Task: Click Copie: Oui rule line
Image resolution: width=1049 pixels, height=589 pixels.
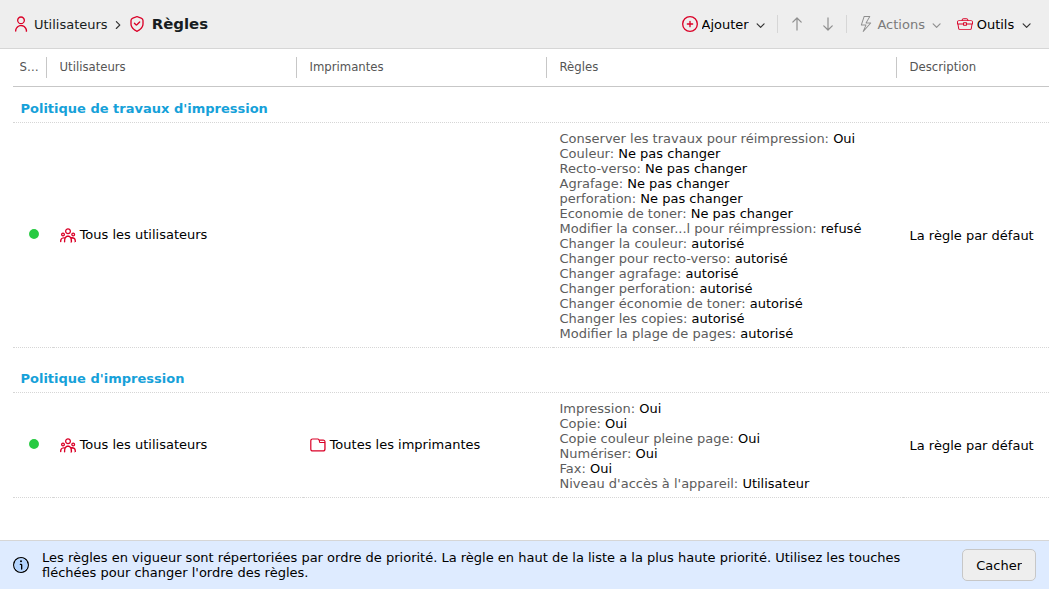Action: (x=593, y=424)
